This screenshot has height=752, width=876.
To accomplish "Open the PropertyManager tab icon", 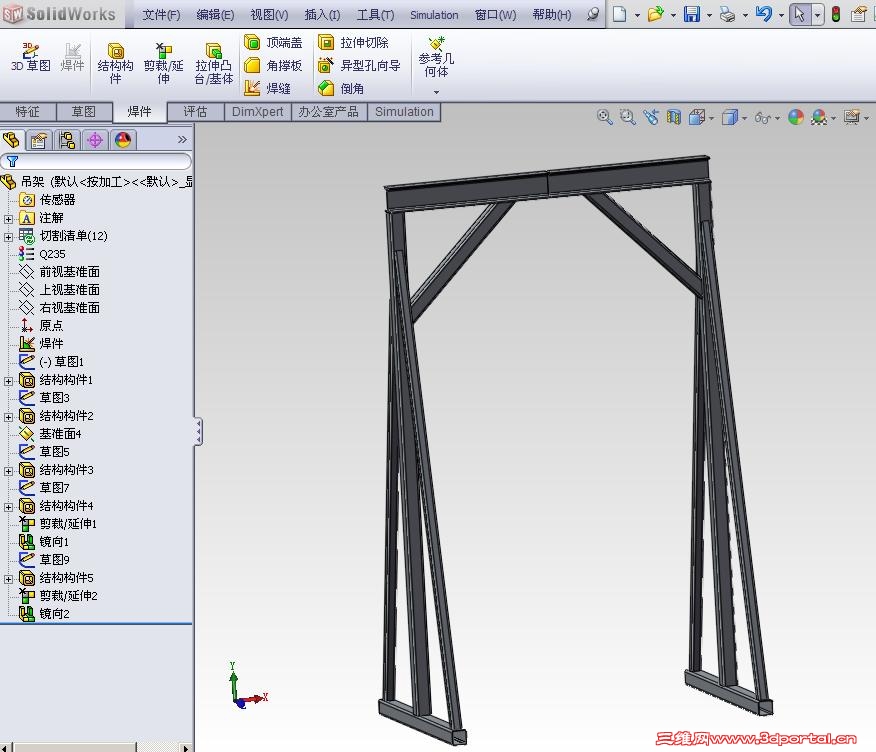I will click(x=39, y=140).
